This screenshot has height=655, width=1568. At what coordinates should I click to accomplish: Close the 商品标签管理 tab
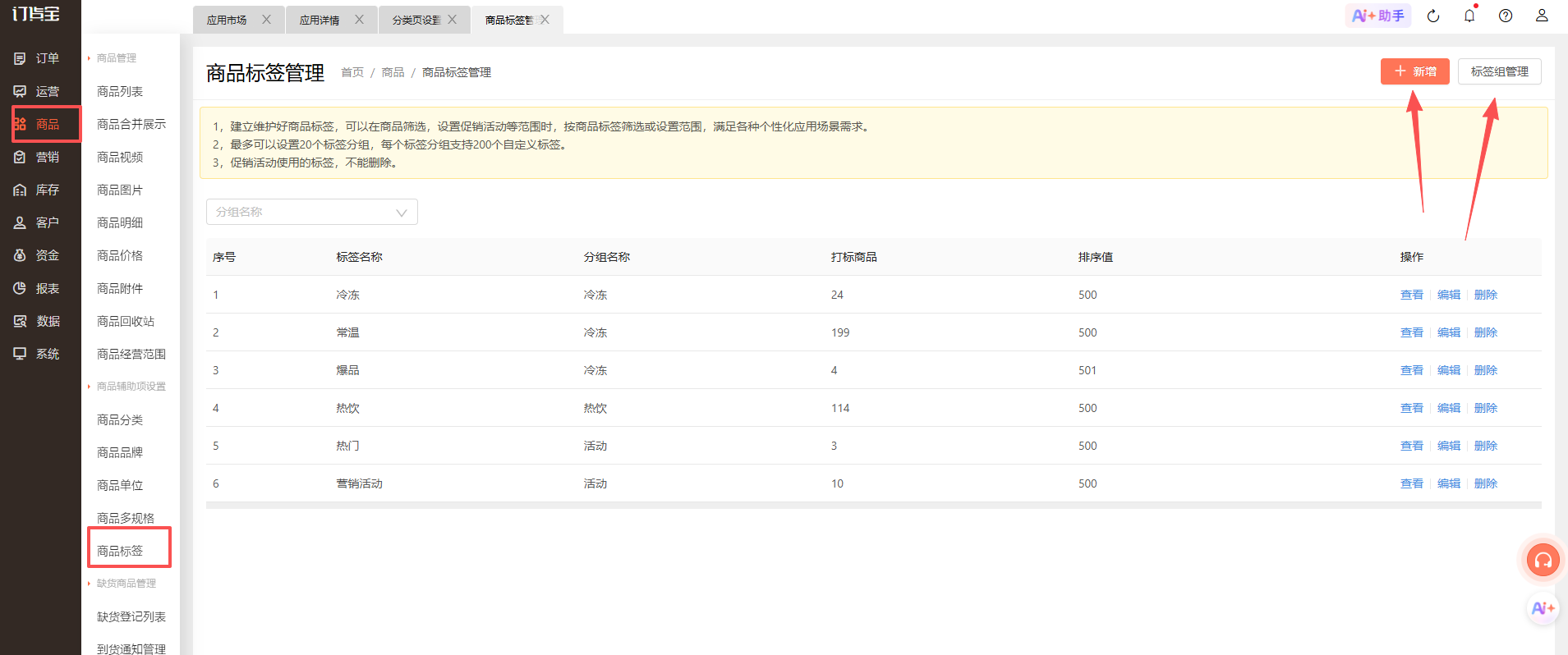[545, 20]
